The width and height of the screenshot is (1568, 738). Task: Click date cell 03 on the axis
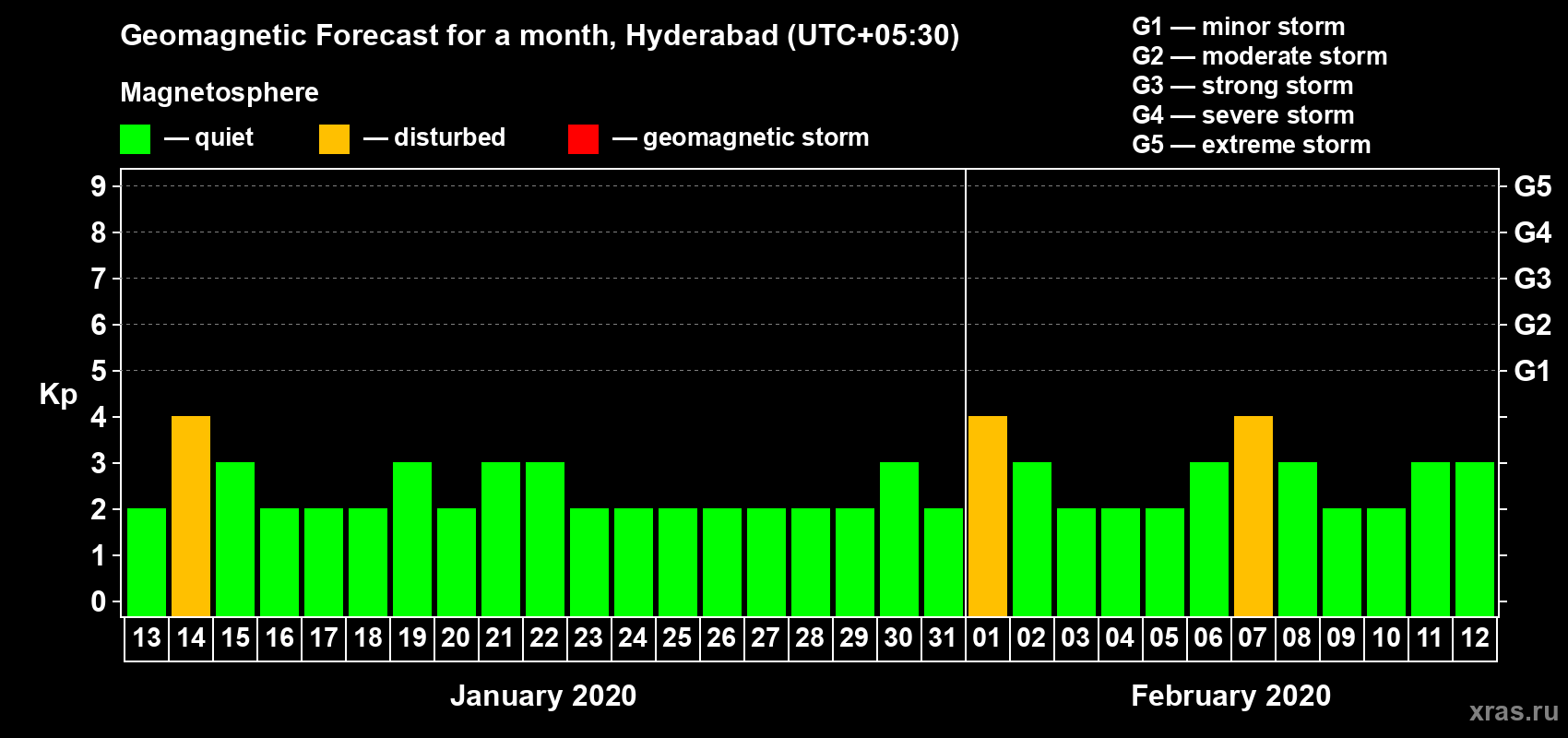pyautogui.click(x=1076, y=638)
